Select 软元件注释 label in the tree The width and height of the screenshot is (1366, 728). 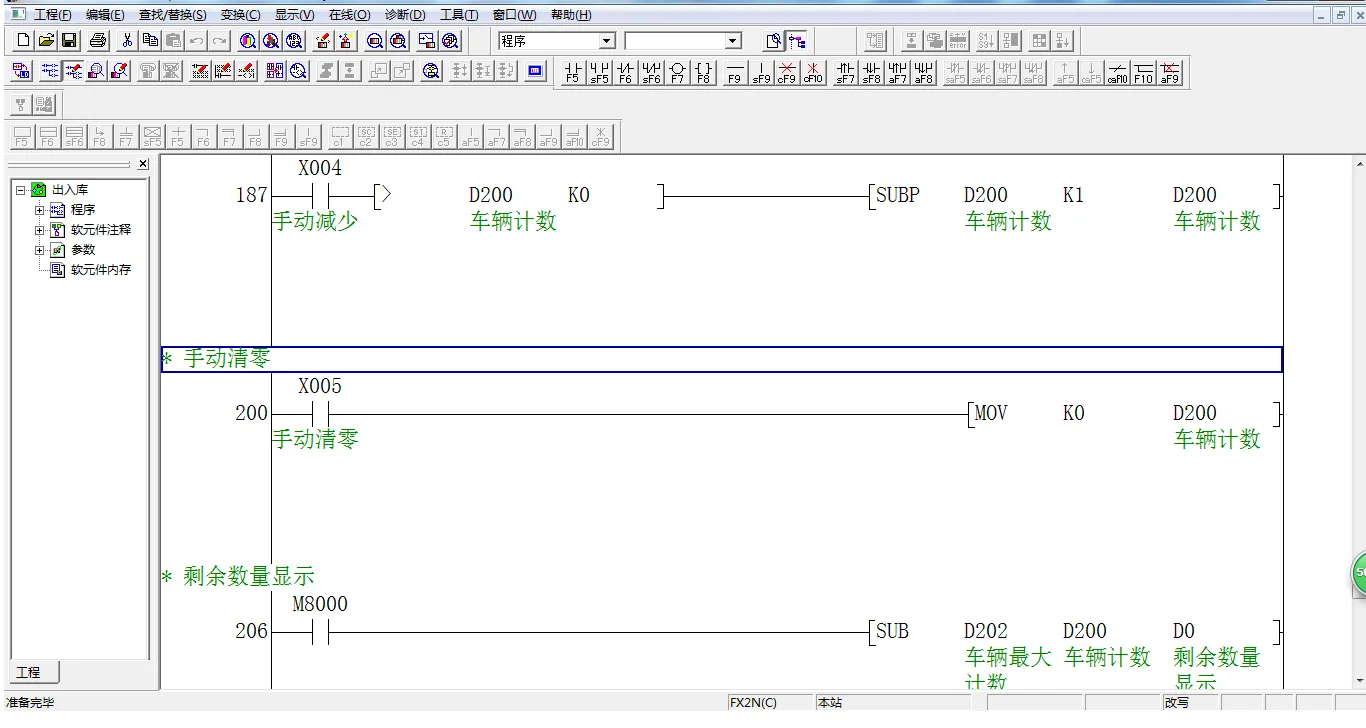pos(101,230)
